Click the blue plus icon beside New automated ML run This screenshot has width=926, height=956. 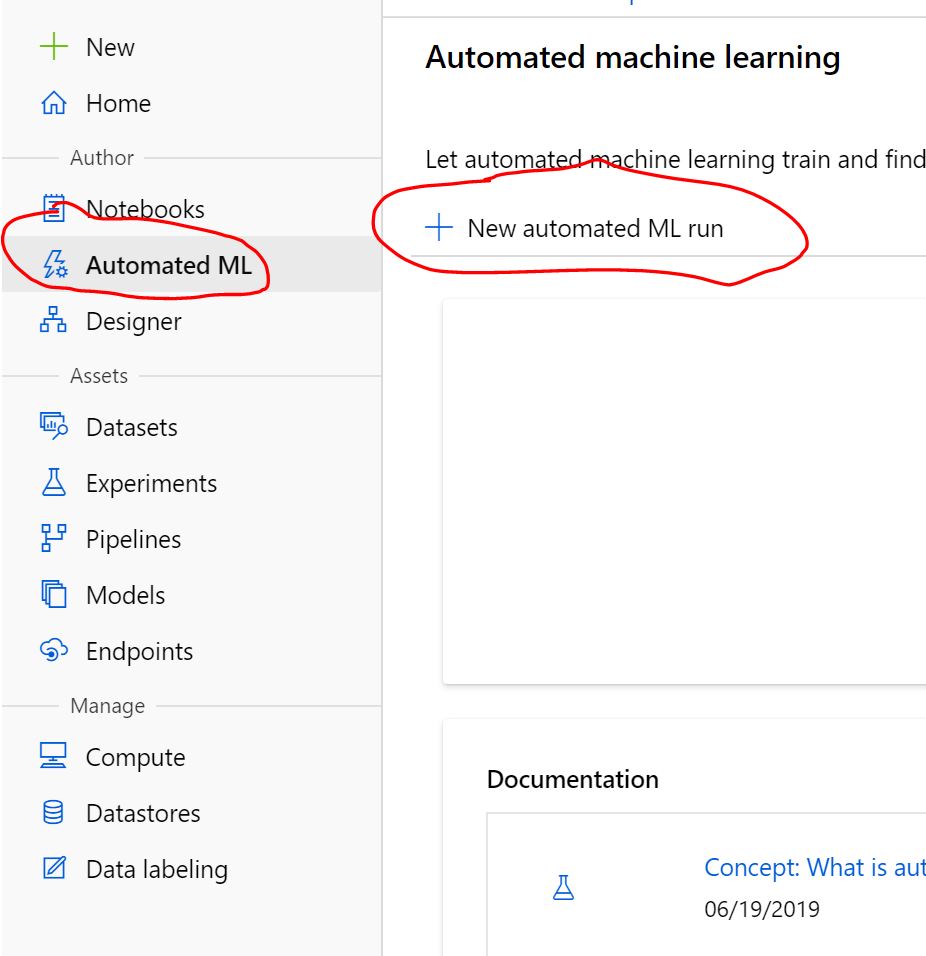(x=439, y=228)
